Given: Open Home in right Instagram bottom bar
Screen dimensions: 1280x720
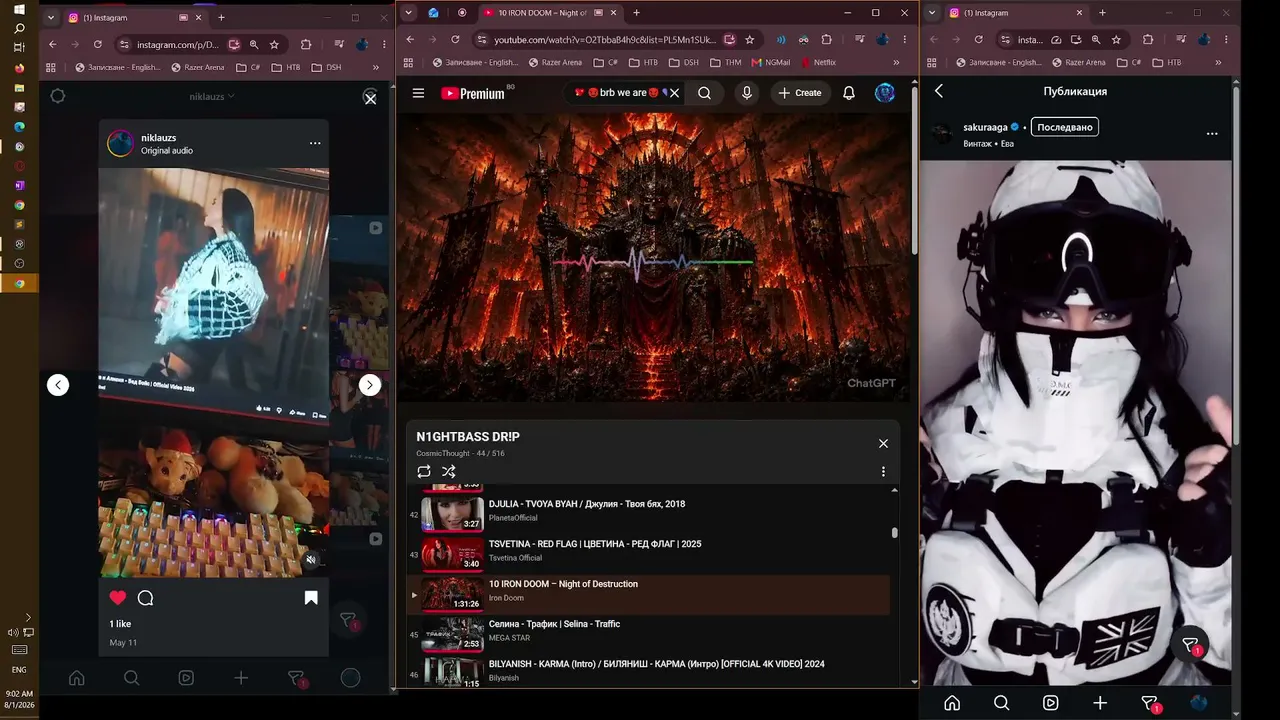Looking at the screenshot, I should 952,703.
